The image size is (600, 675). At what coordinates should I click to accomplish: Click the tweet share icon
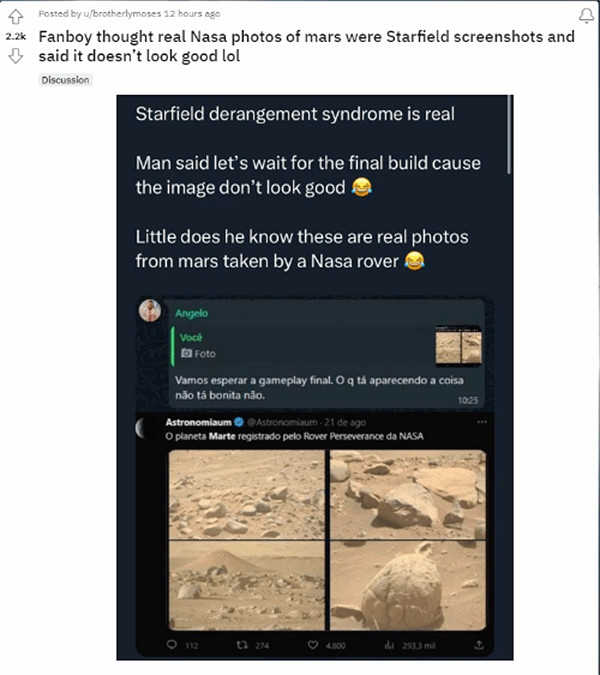479,644
